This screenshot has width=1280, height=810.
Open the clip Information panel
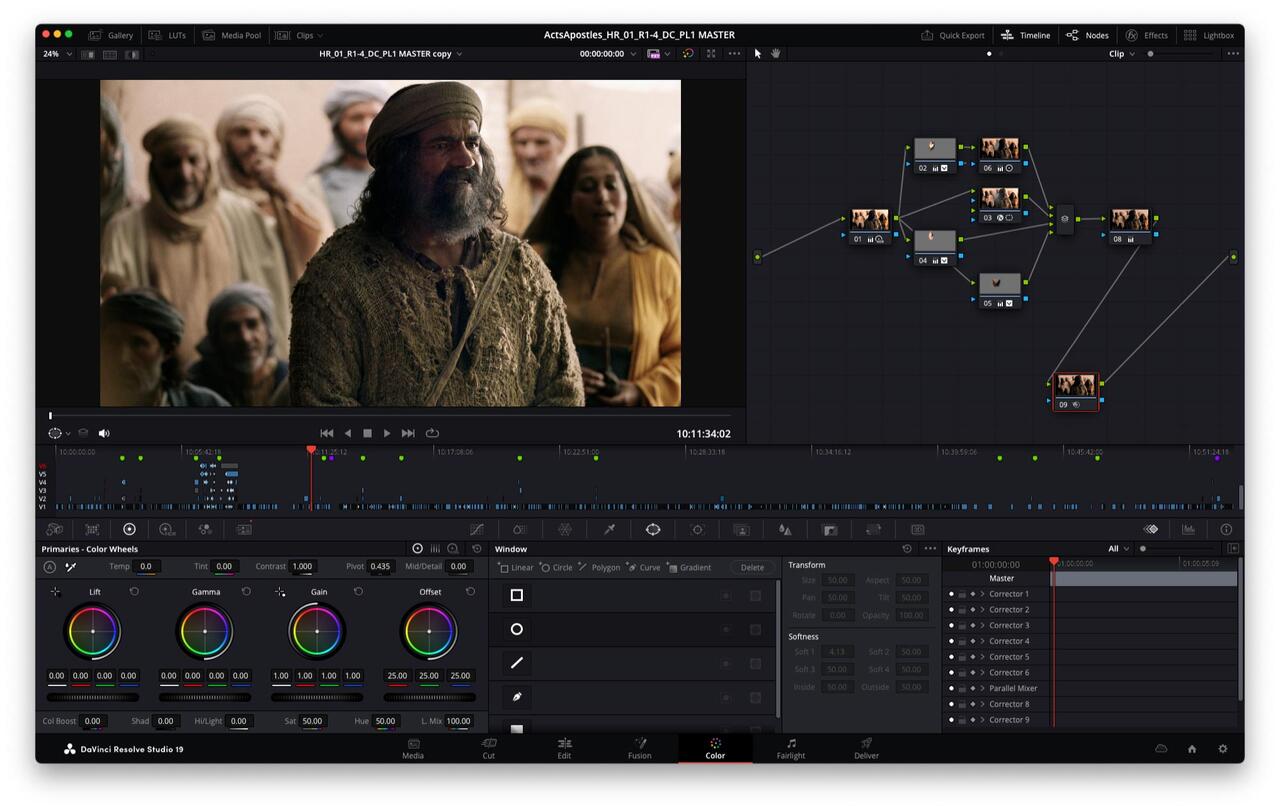point(1226,529)
